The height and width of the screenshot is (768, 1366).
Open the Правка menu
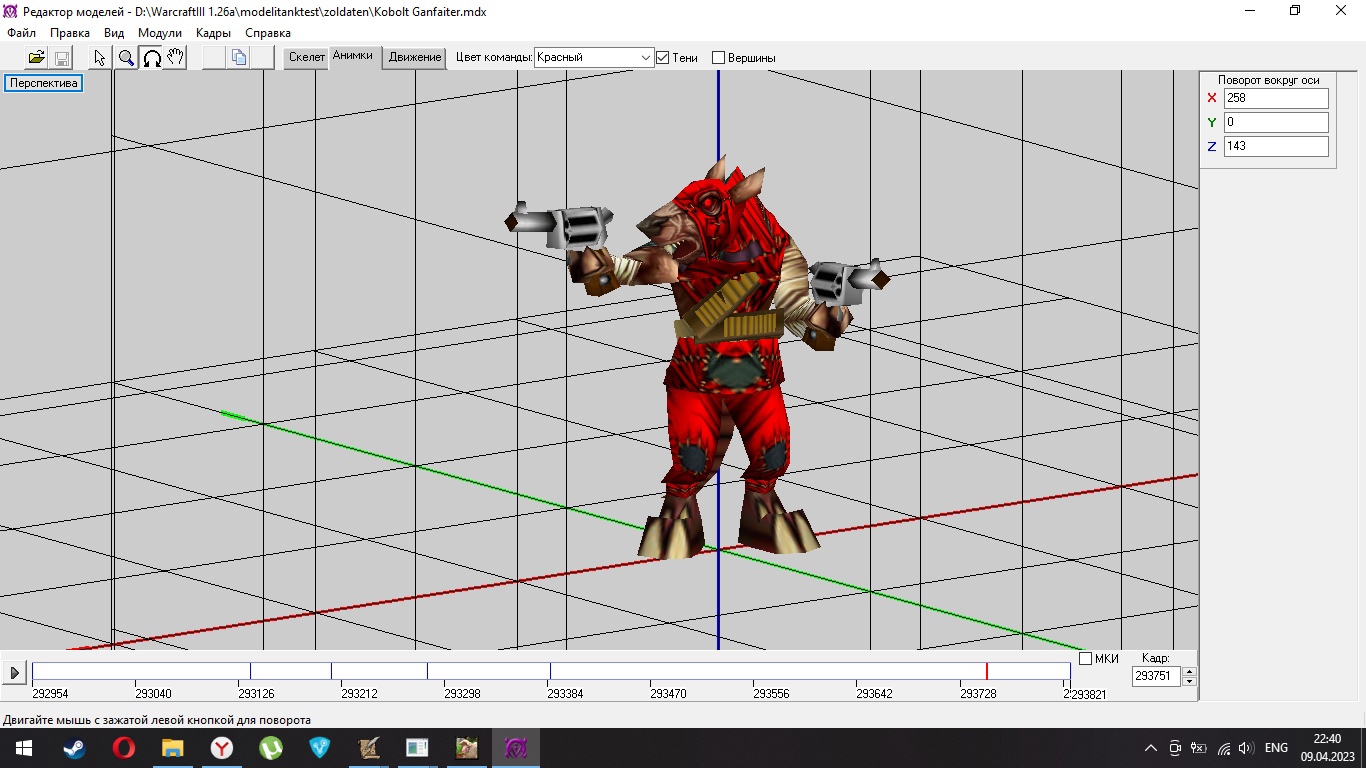pos(70,33)
